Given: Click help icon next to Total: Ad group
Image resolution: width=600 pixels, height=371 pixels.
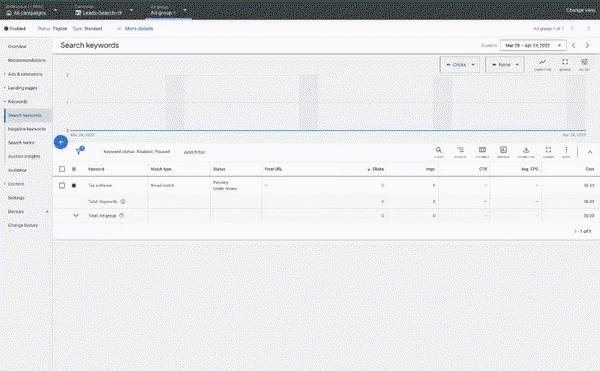Looking at the screenshot, I should [x=121, y=215].
